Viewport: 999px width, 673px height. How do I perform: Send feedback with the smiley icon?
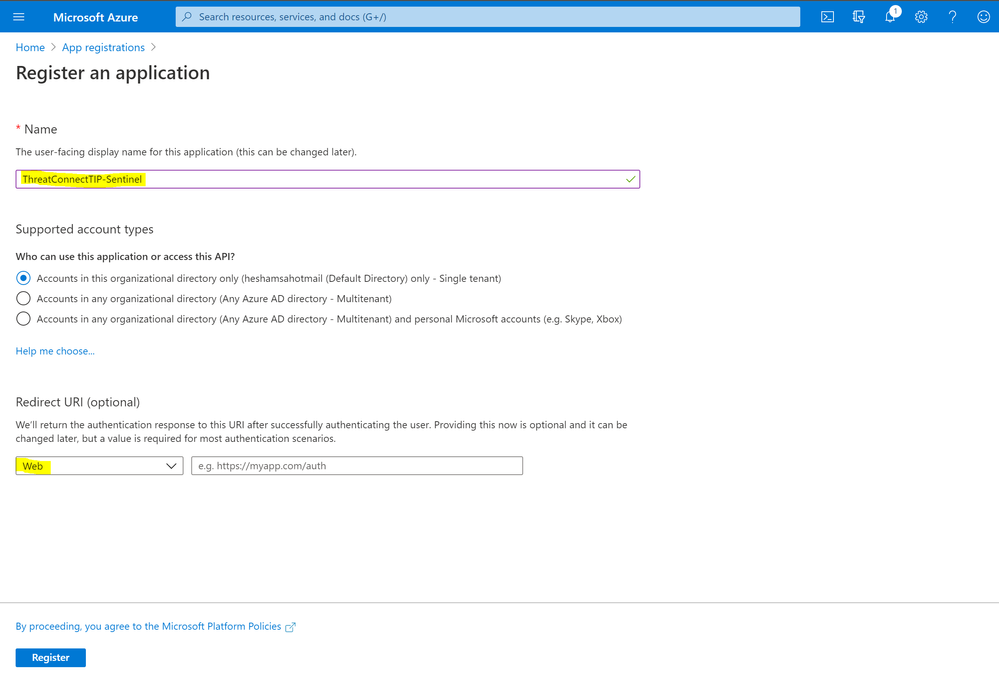pos(983,17)
